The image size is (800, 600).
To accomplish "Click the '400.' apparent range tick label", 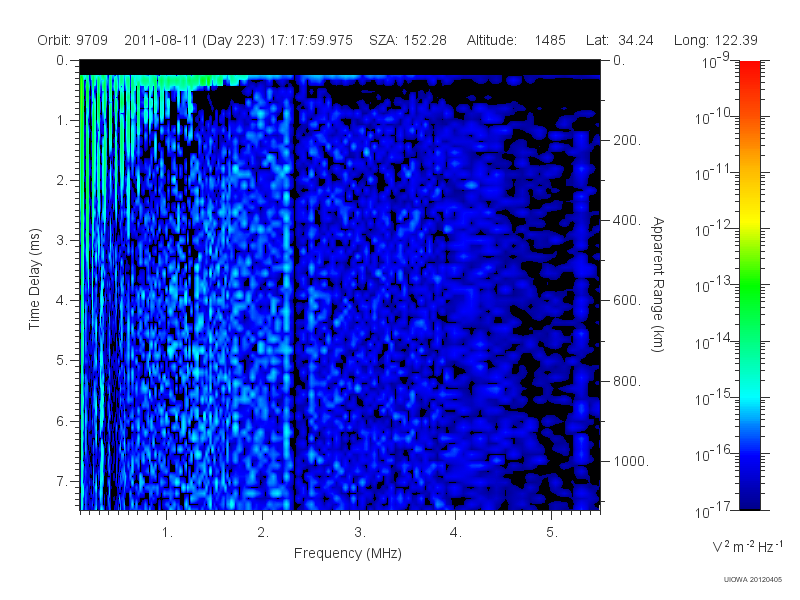I will (627, 220).
